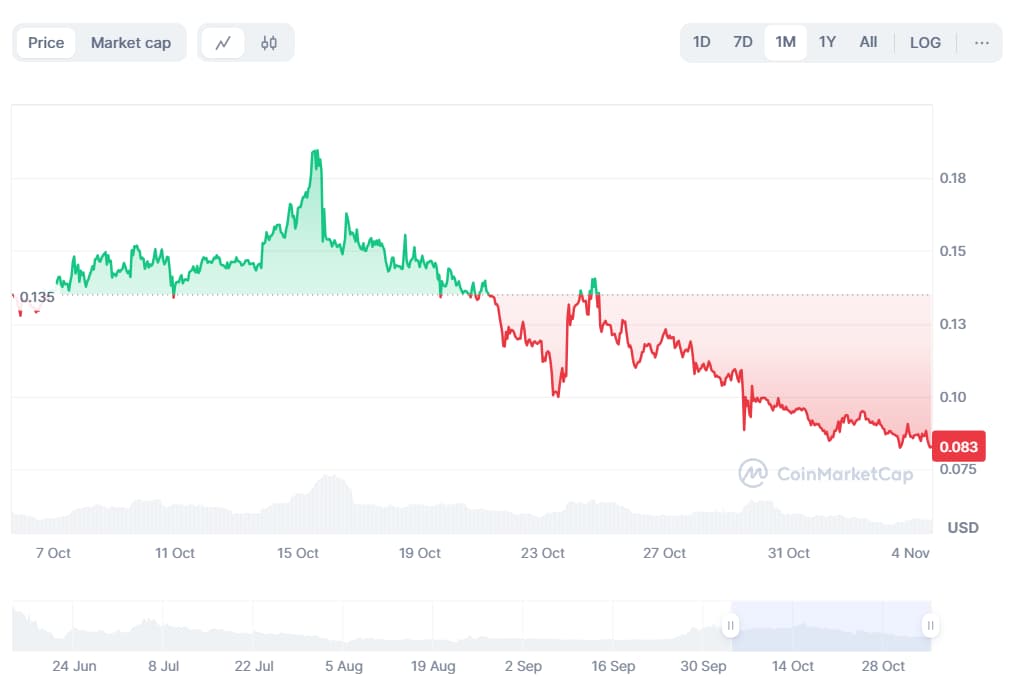
Task: Click the price peak near 15 Oct
Action: 316,152
